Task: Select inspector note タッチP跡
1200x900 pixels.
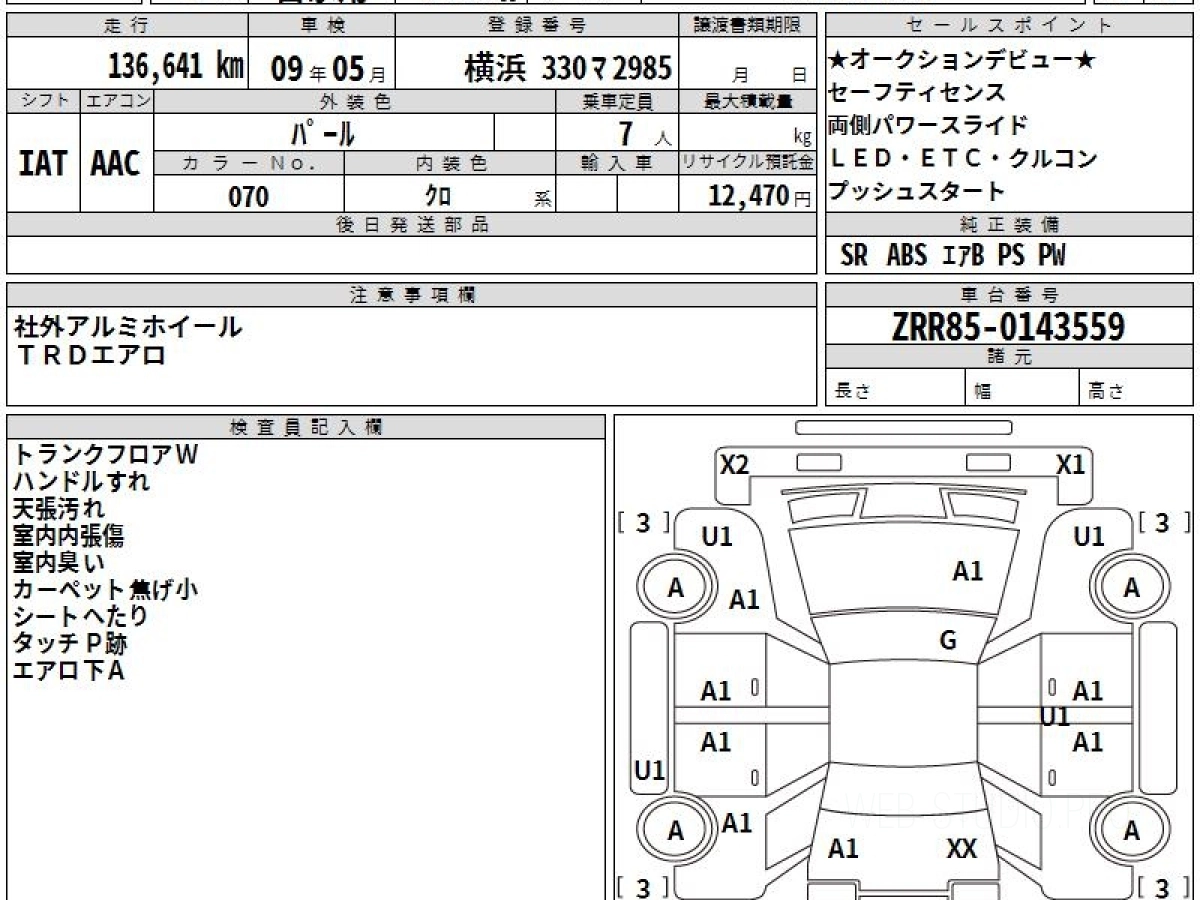Action: pyautogui.click(x=69, y=643)
